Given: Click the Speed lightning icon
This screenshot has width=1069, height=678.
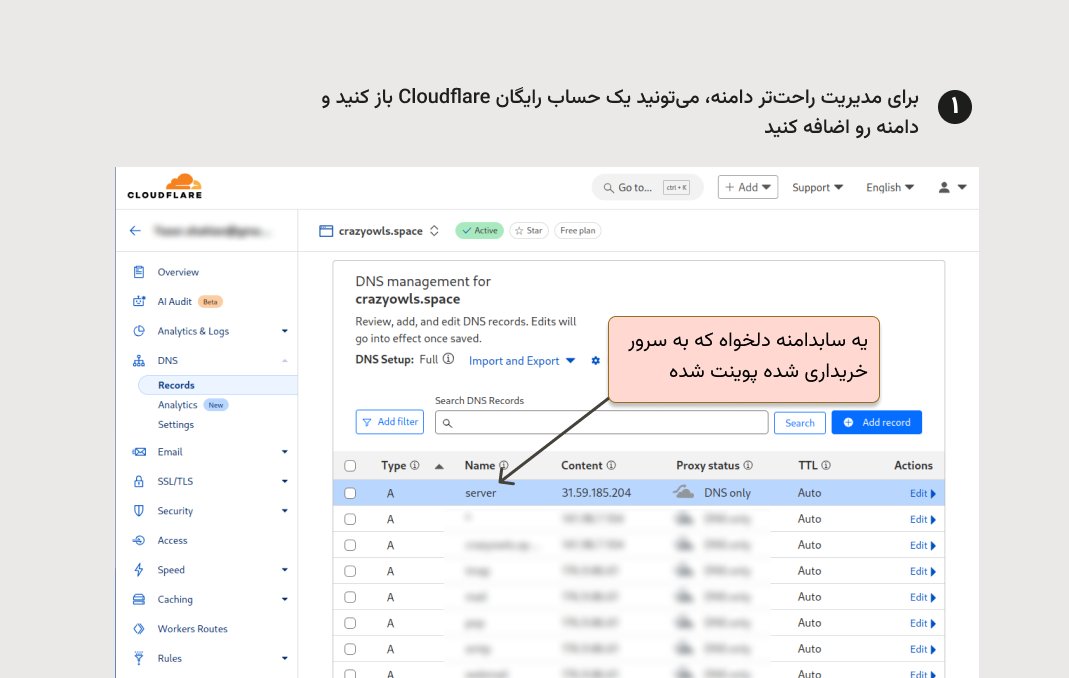Looking at the screenshot, I should [139, 570].
